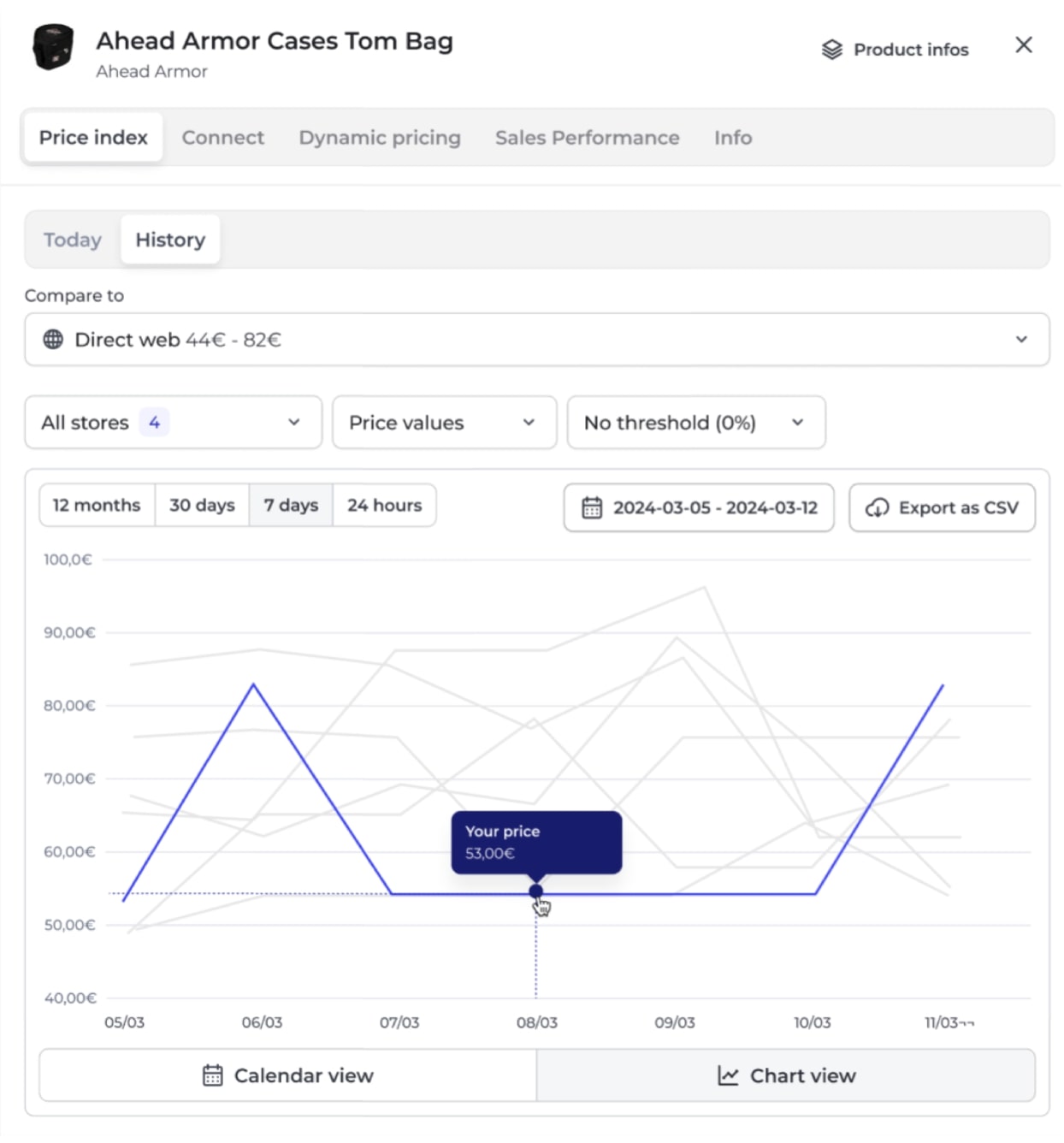1064x1143 pixels.
Task: Click the product thumbnail image
Action: click(52, 47)
